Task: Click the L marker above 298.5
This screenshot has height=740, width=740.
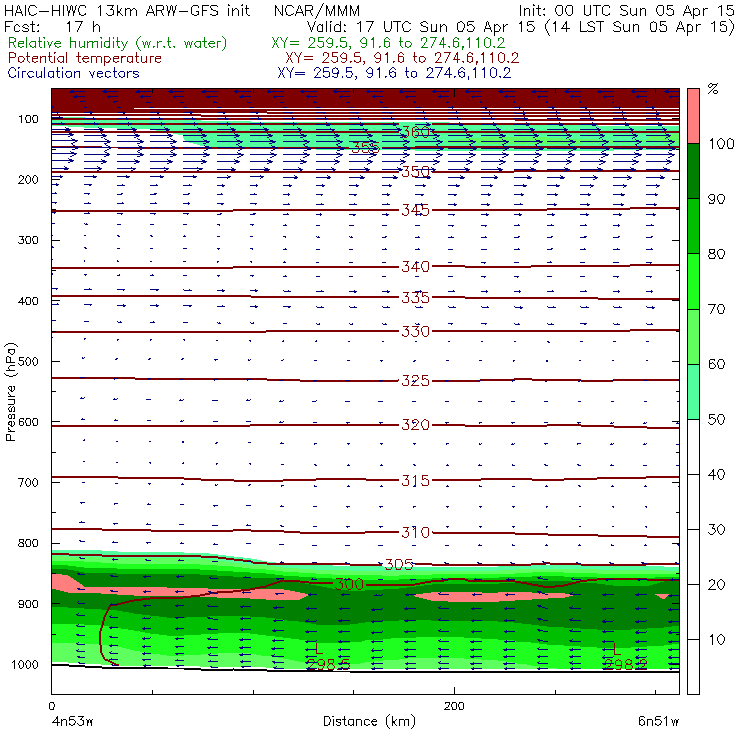Action: (319, 648)
